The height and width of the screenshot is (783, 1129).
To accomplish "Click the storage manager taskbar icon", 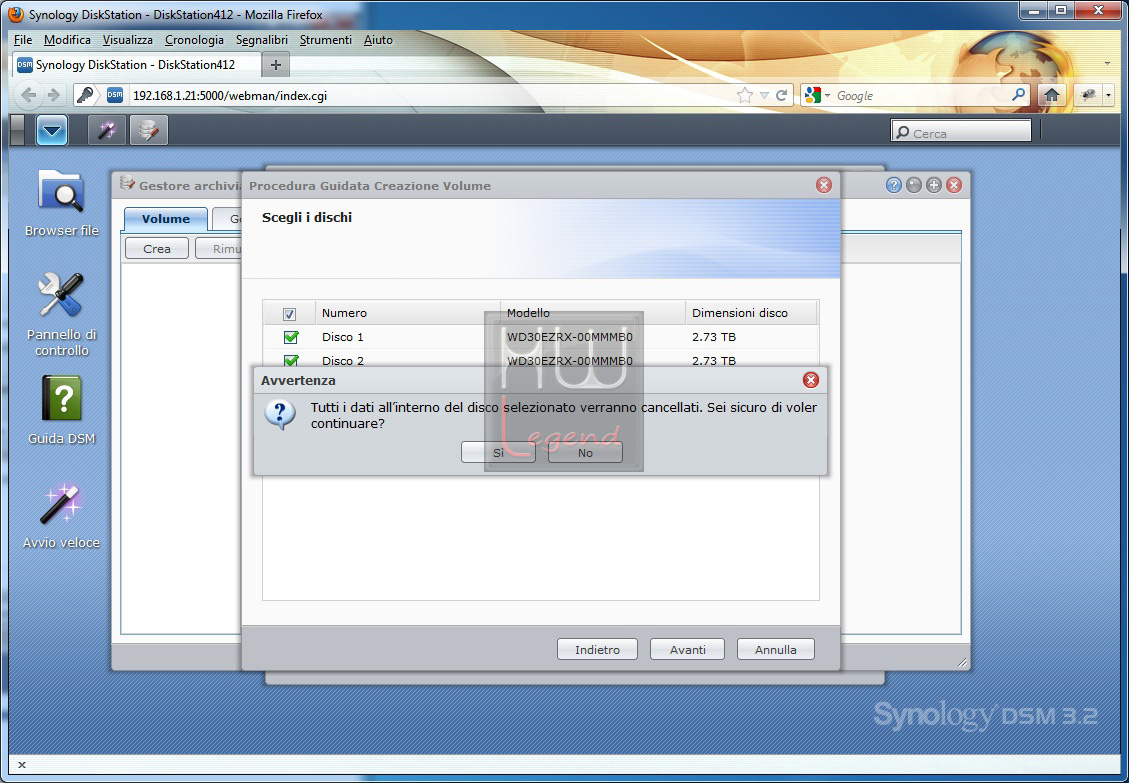I will tap(149, 130).
